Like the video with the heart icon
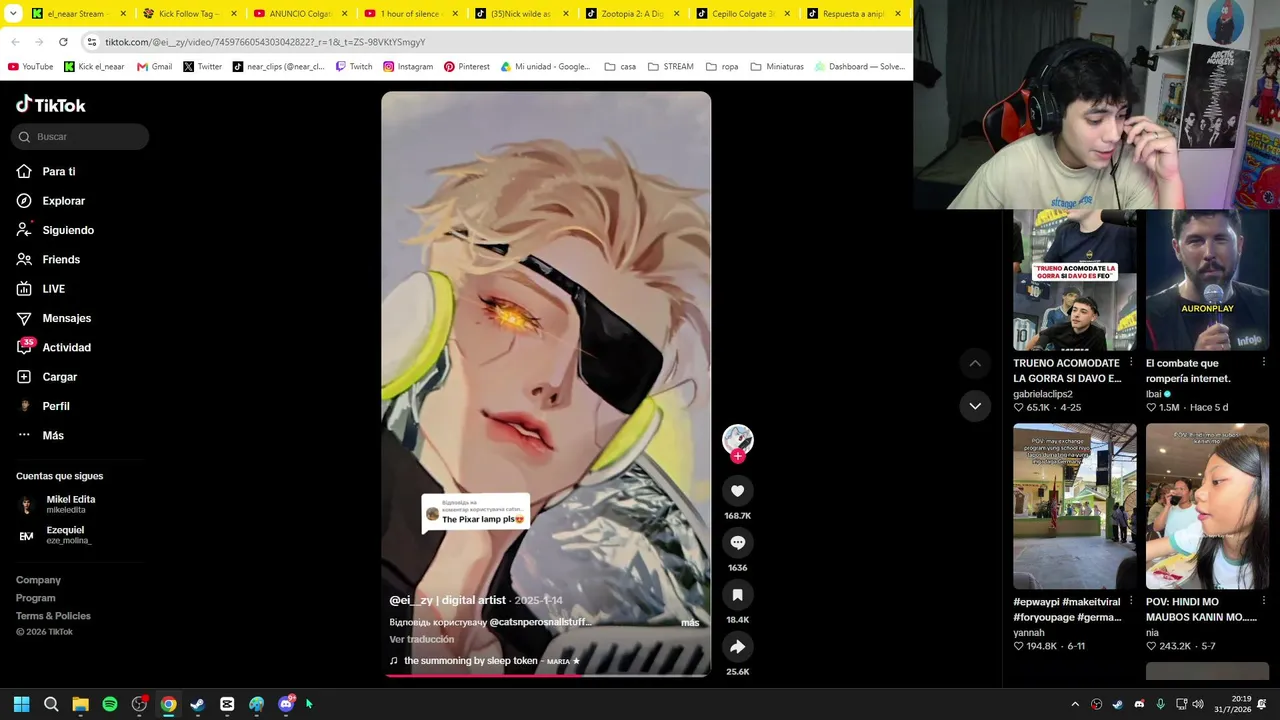The image size is (1280, 720). (x=737, y=491)
